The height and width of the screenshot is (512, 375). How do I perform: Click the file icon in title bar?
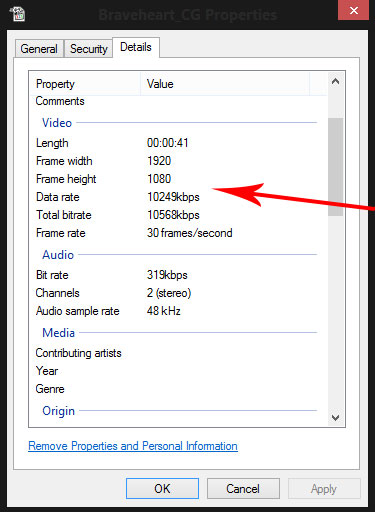coord(17,14)
